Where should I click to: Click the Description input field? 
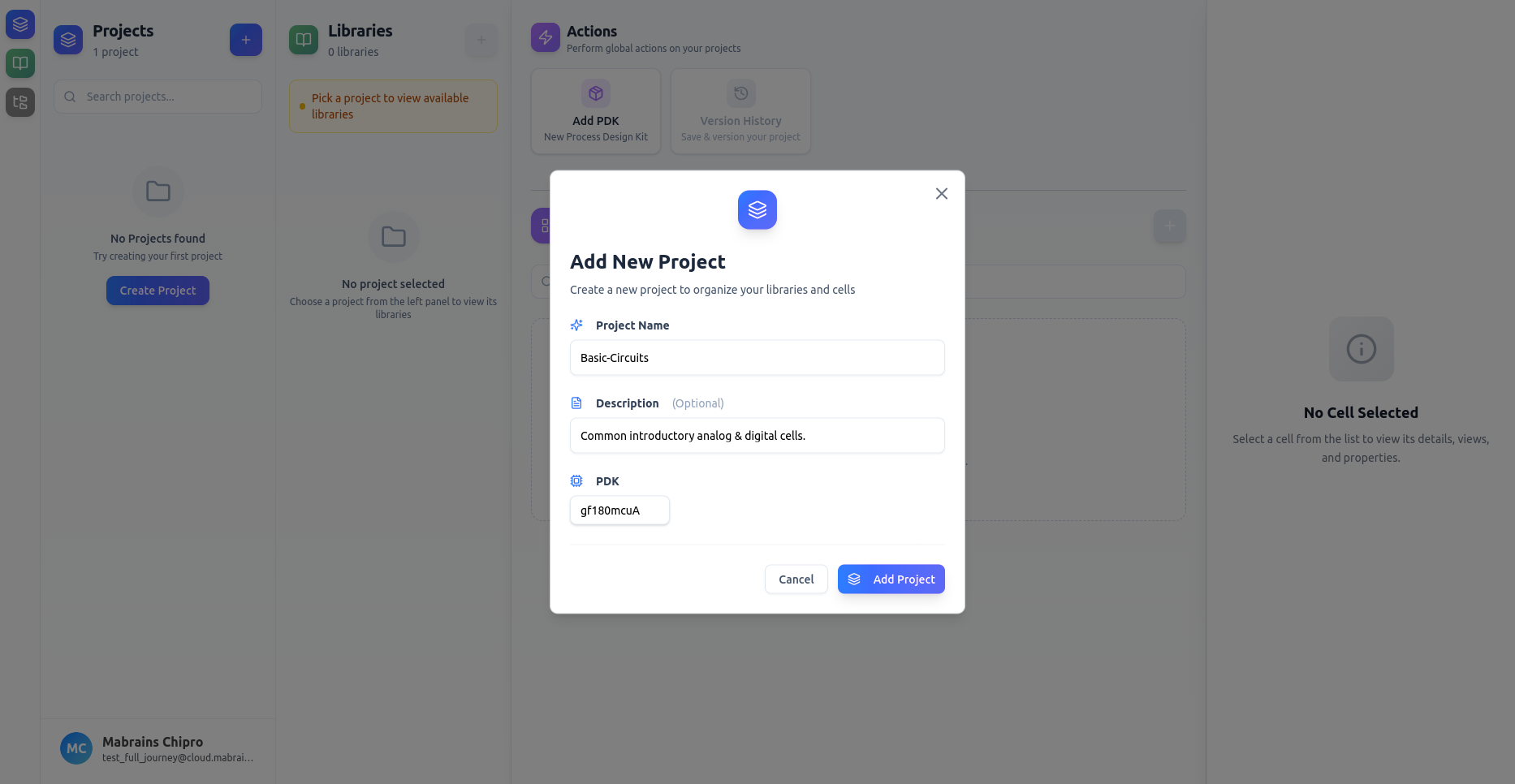coord(757,436)
